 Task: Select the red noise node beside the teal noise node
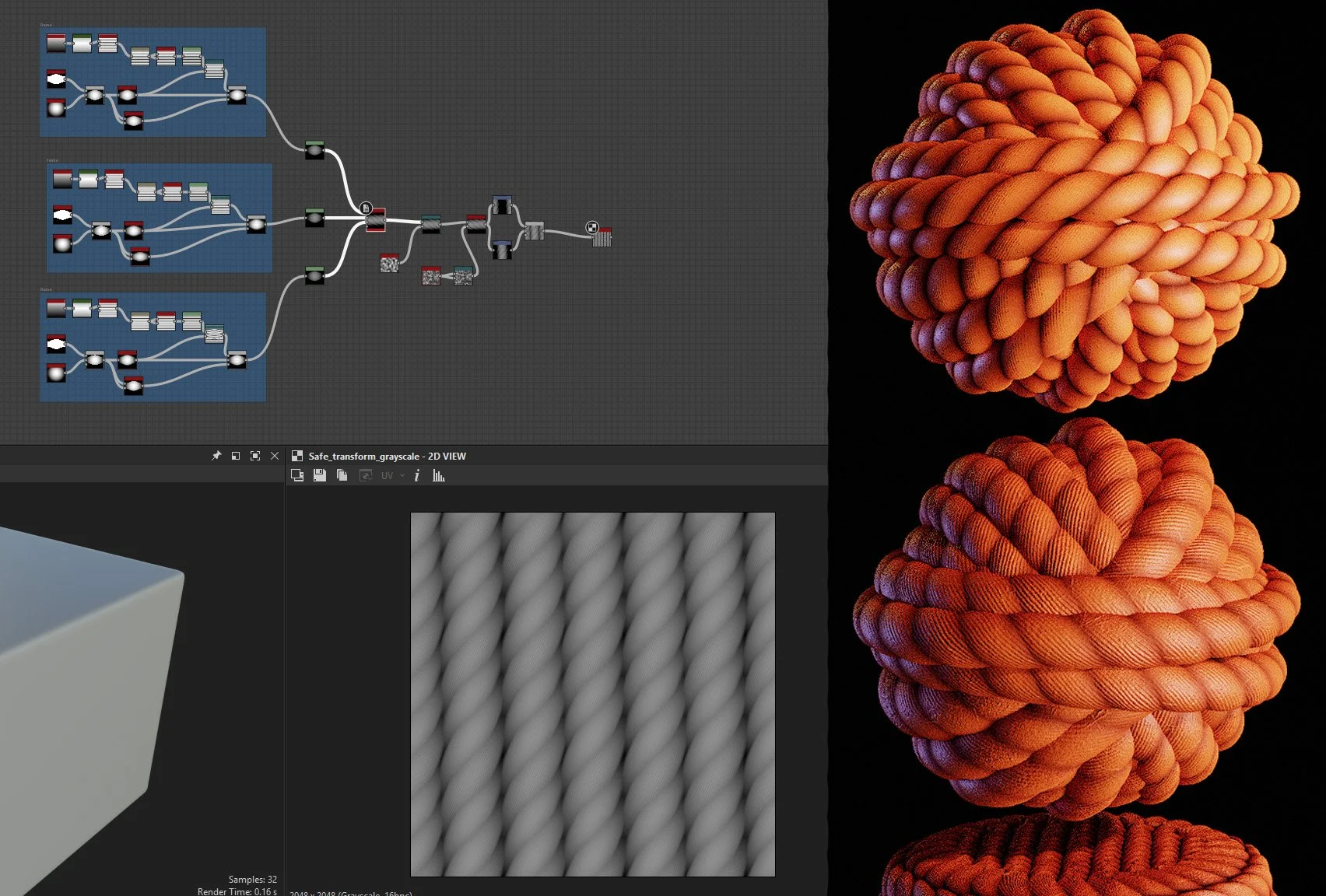[x=431, y=275]
